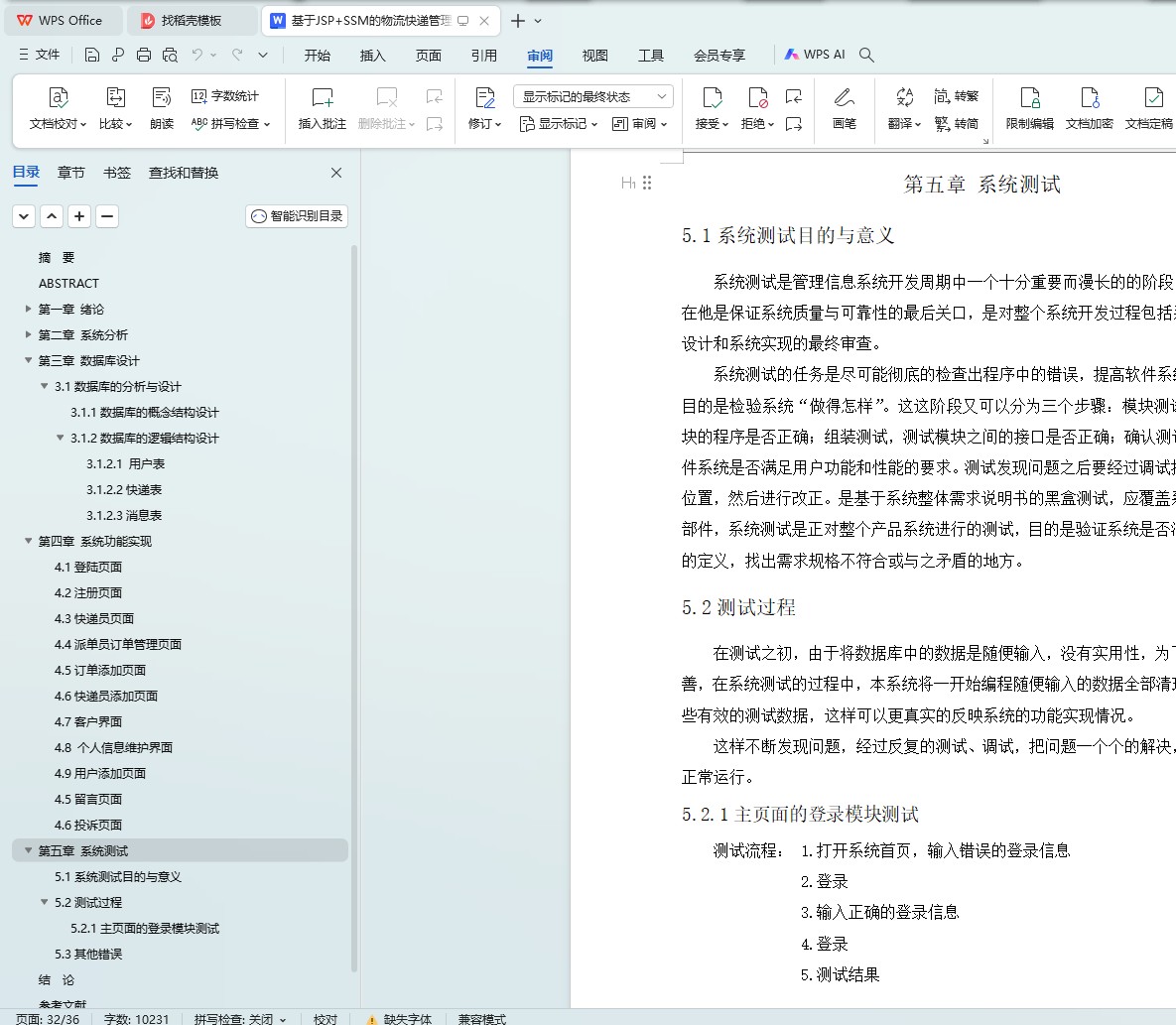
Task: Undo the last action
Action: (197, 55)
